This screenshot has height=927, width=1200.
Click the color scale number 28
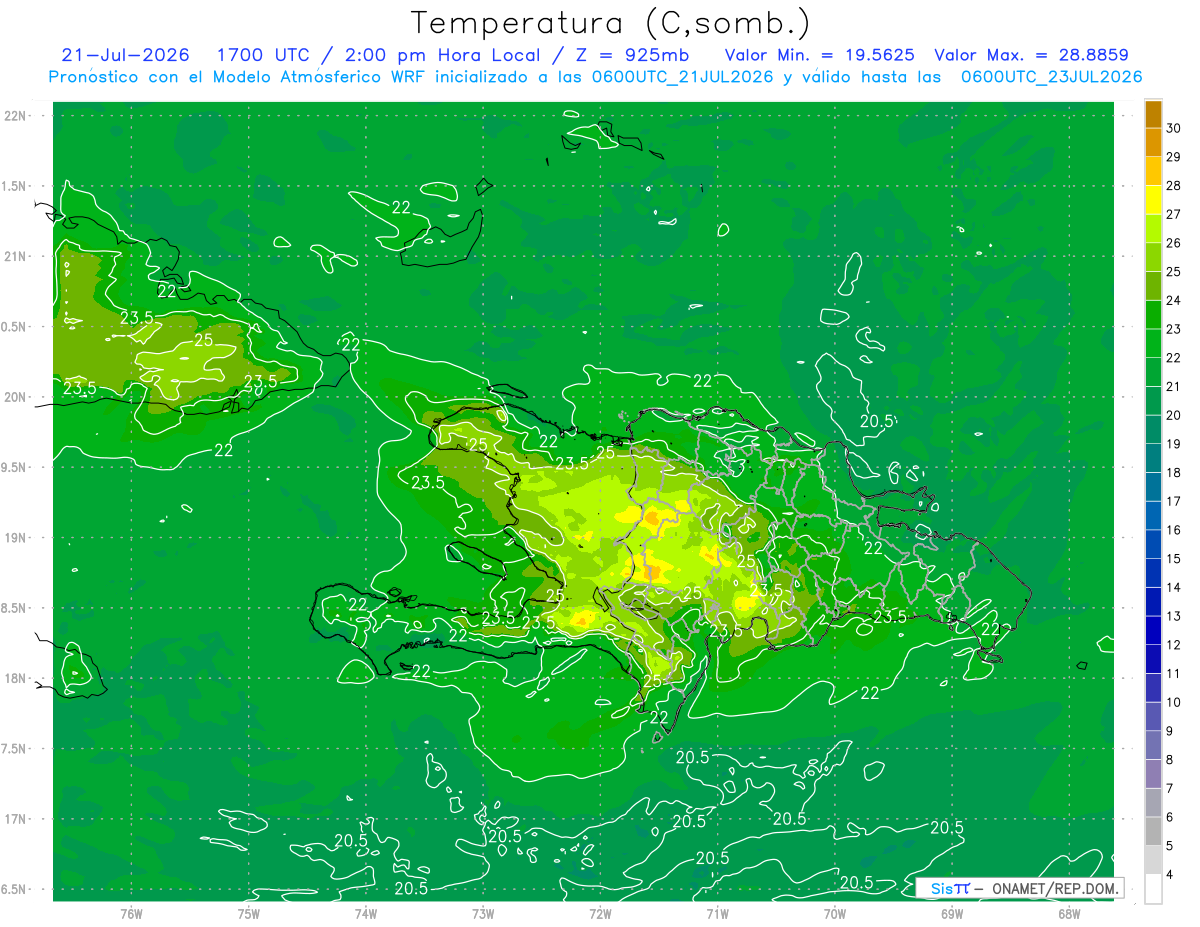point(1174,186)
